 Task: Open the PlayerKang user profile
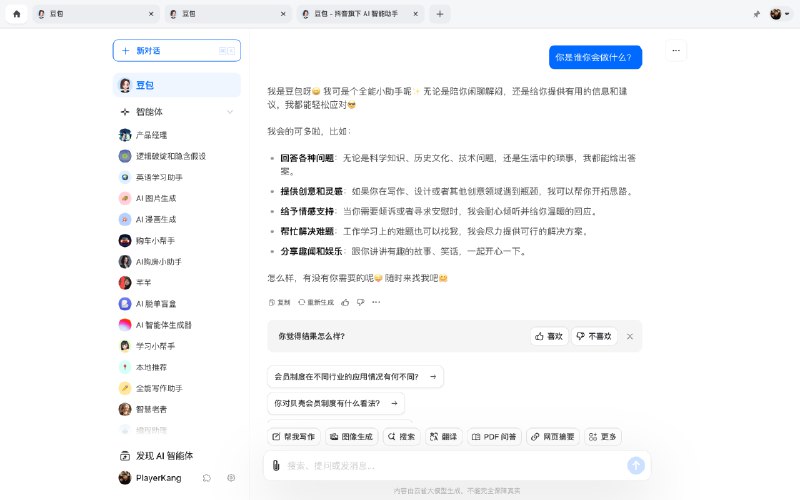coord(151,478)
